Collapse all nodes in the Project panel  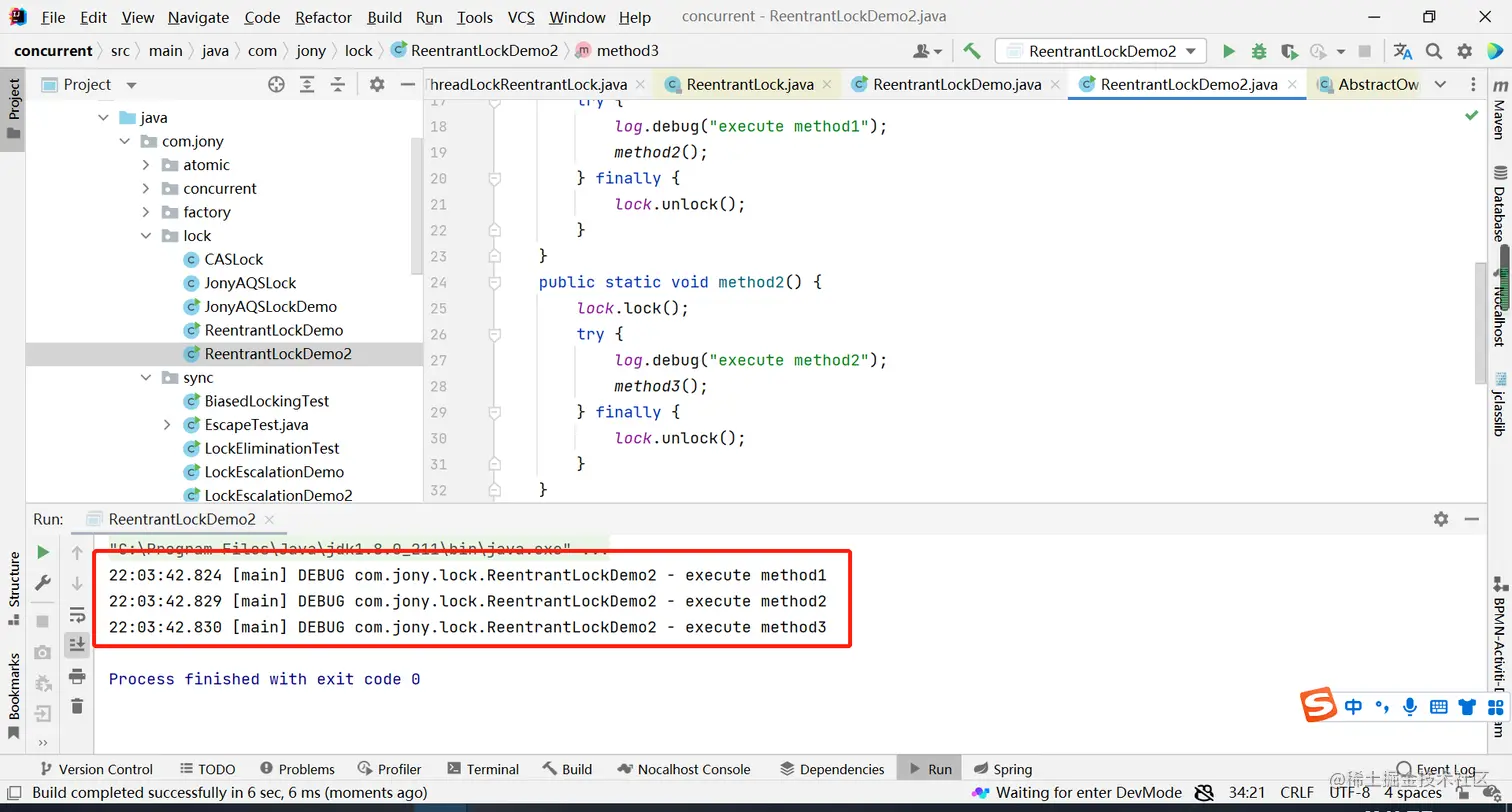click(x=338, y=85)
